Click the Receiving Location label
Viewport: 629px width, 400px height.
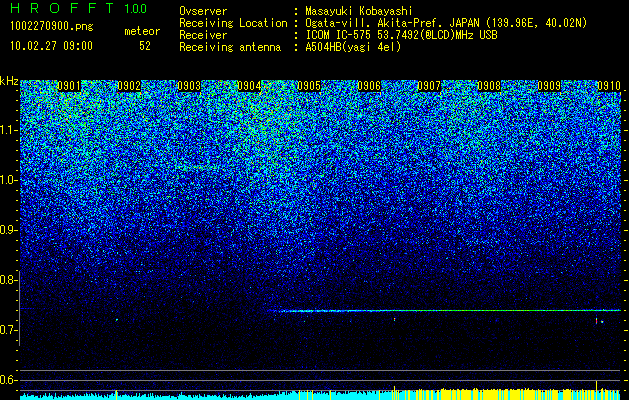pos(233,23)
